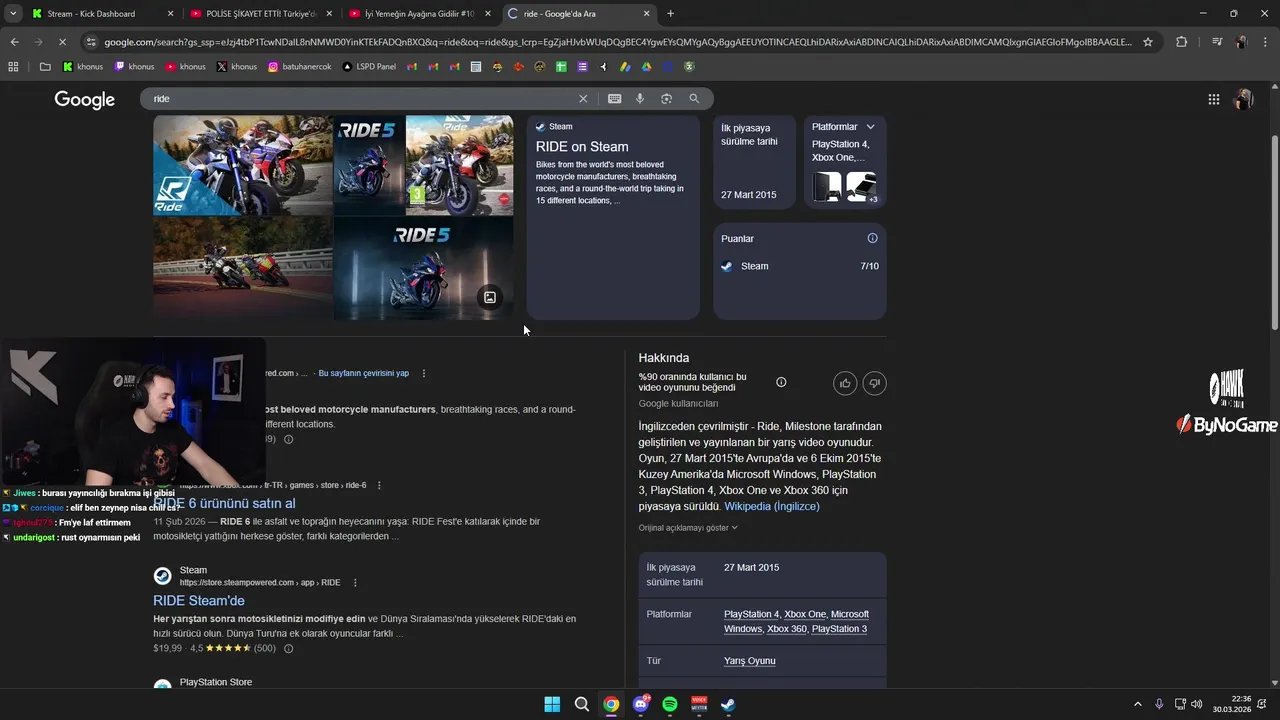Like this video game with thumbs up
This screenshot has height=720, width=1280.
[845, 383]
